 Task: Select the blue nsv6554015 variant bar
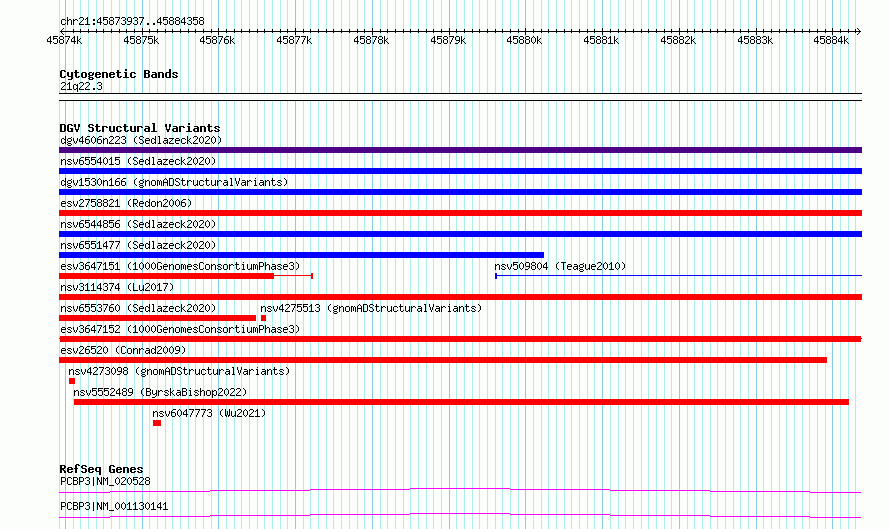(x=460, y=171)
